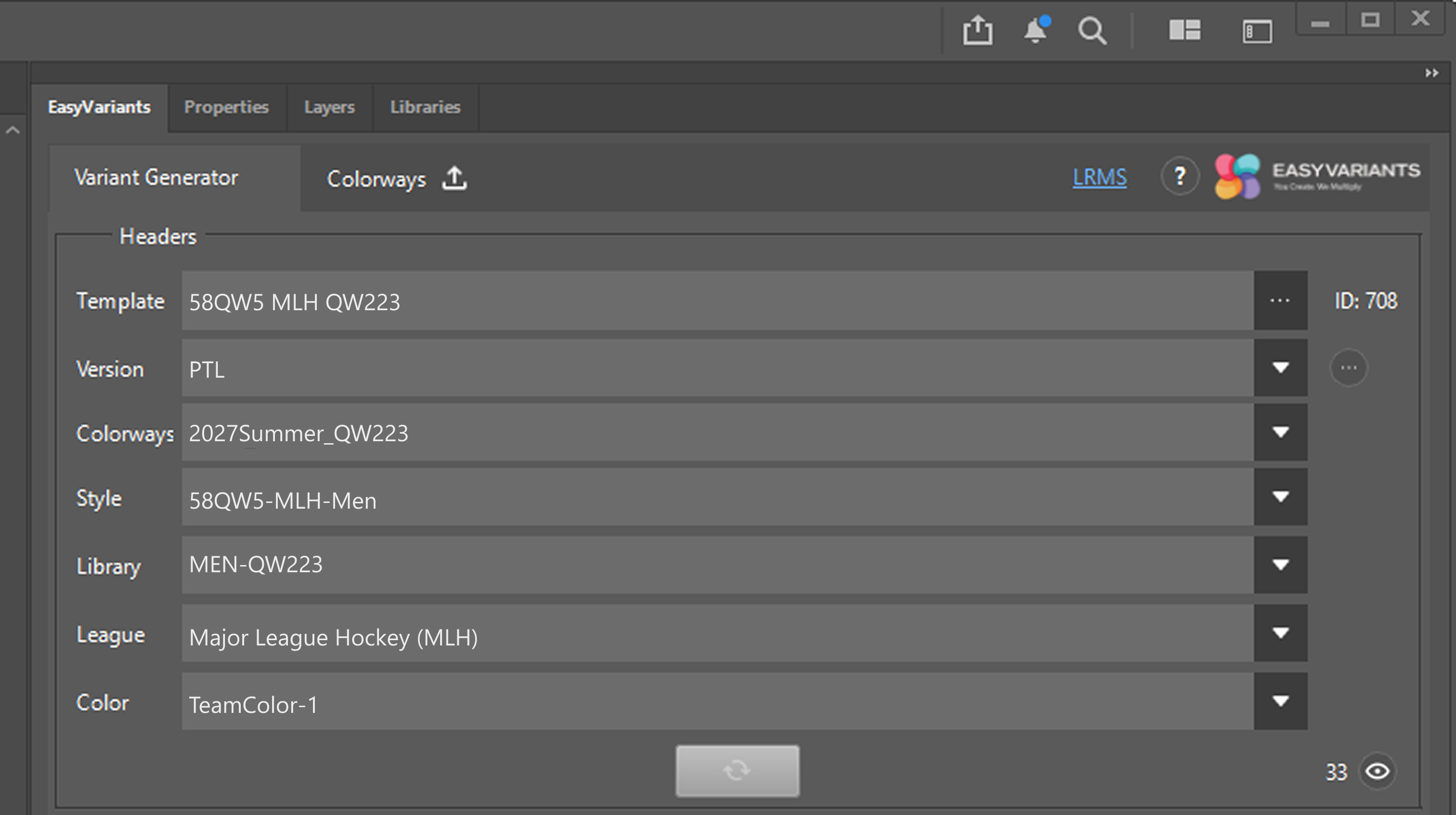Image resolution: width=1456 pixels, height=815 pixels.
Task: Open the notifications bell
Action: click(1036, 29)
